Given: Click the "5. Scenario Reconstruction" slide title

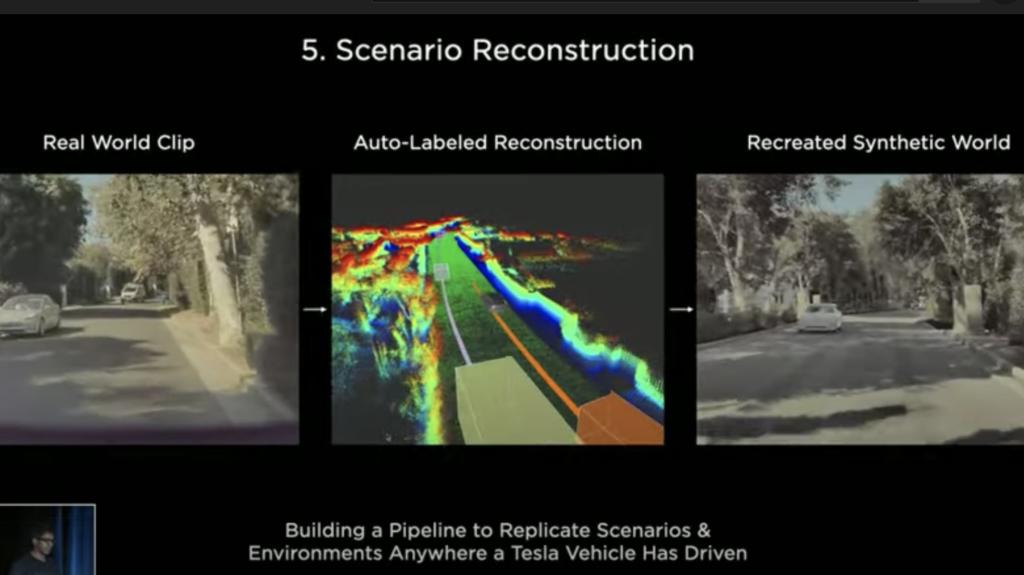Looking at the screenshot, I should (498, 50).
